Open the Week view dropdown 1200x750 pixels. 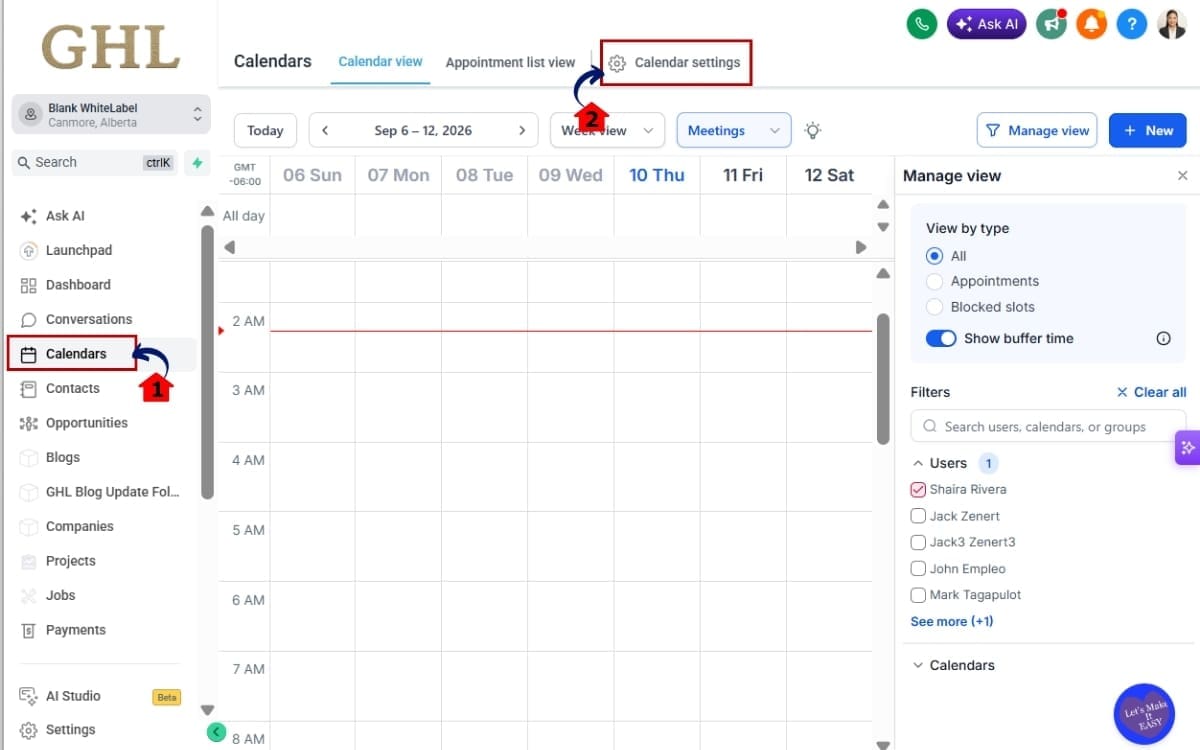(x=607, y=130)
